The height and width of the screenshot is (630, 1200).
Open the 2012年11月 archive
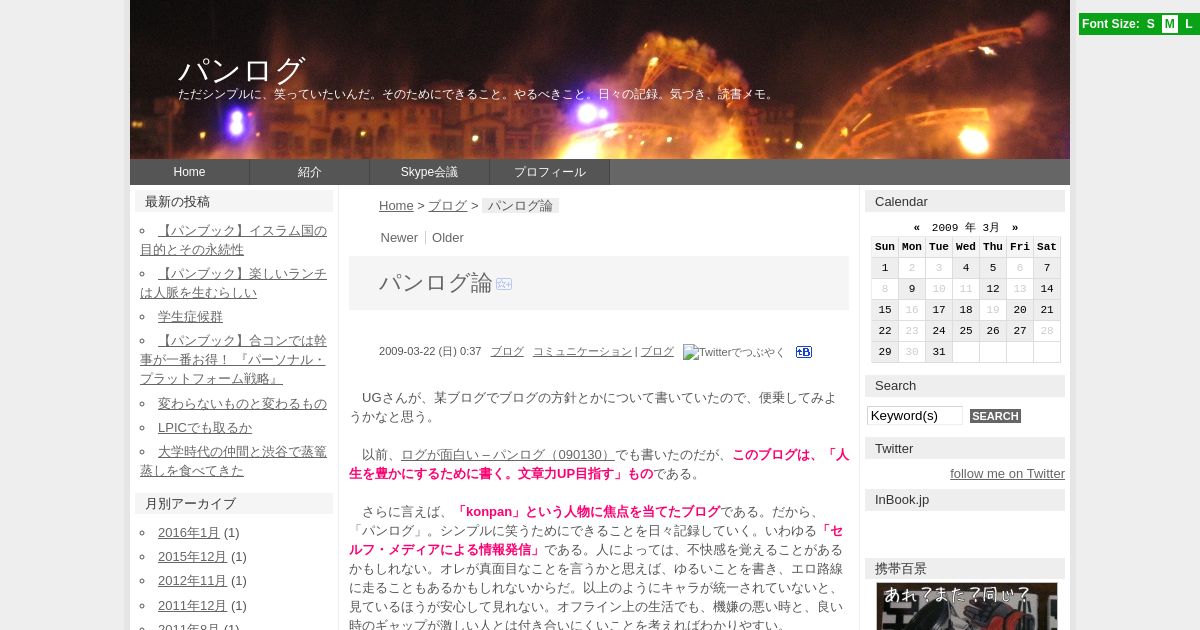pos(193,581)
